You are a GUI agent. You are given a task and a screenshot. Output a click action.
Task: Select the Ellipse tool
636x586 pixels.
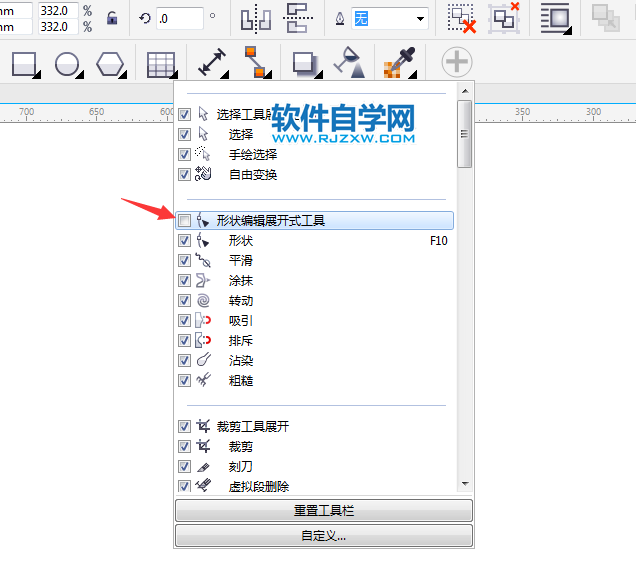pyautogui.click(x=67, y=64)
